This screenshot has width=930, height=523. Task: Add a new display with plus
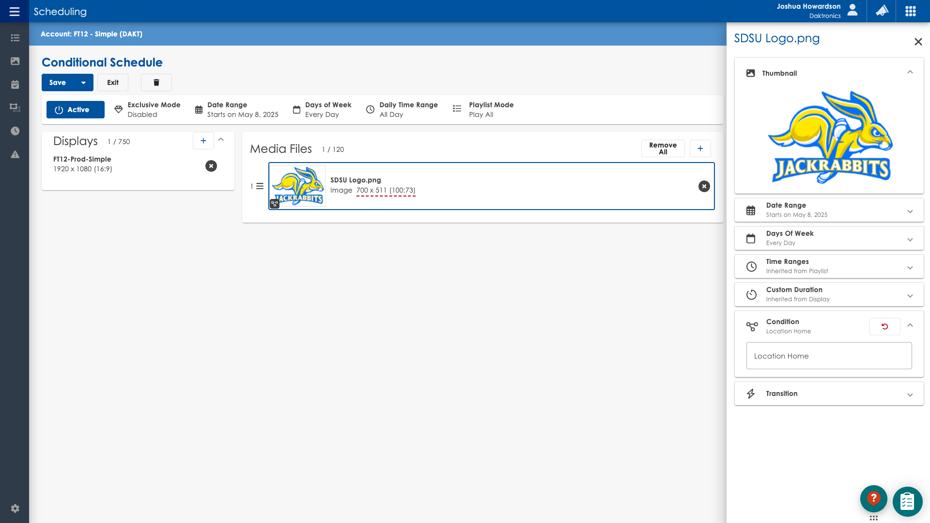[203, 141]
